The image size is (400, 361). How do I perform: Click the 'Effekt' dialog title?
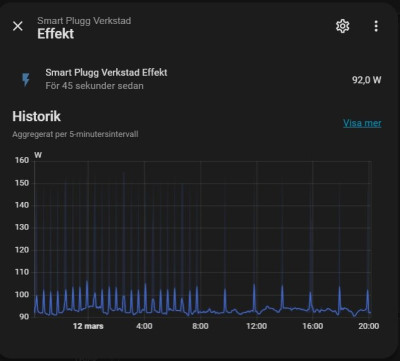(x=56, y=34)
